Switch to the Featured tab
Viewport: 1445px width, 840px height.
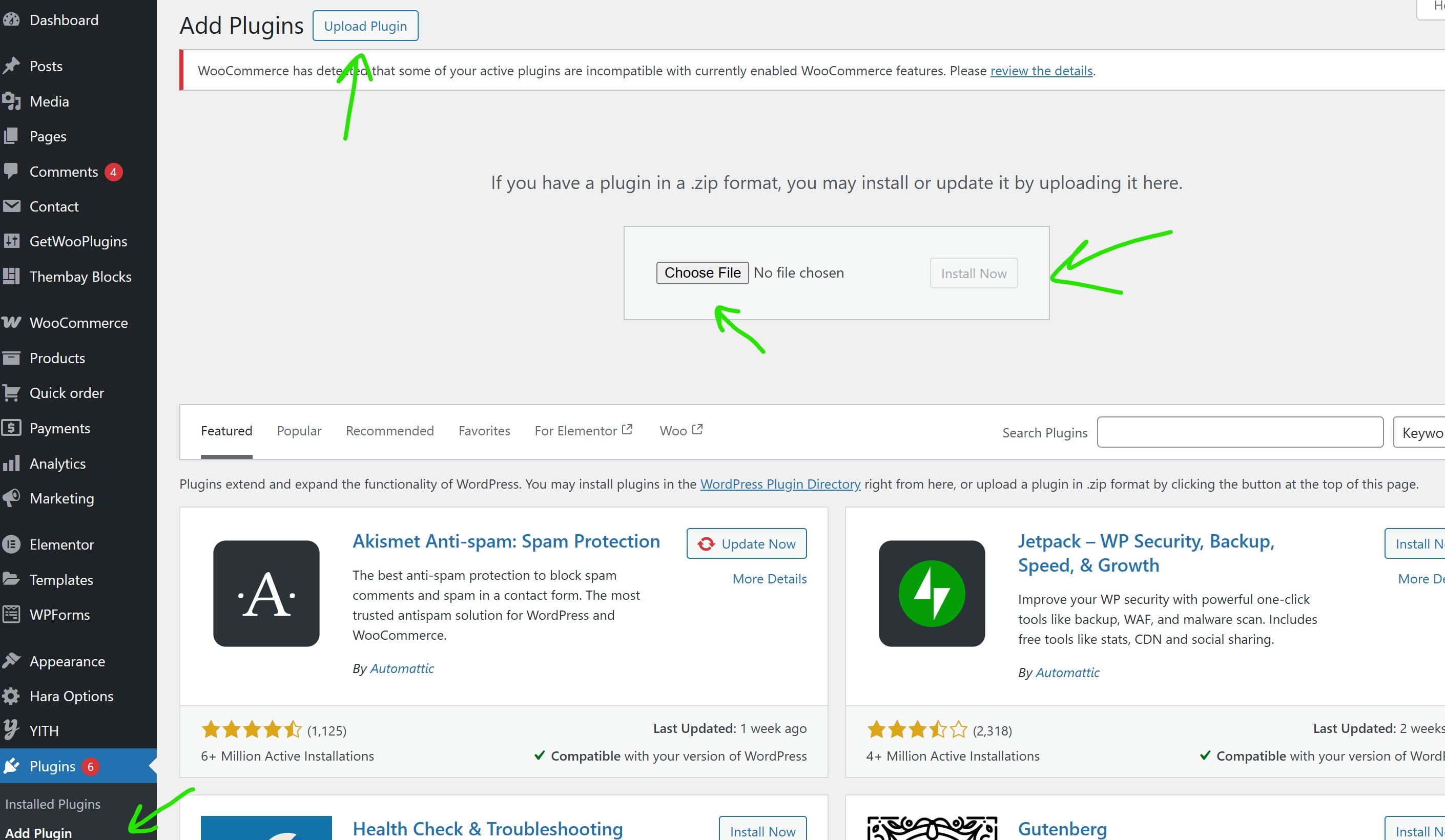coord(226,431)
